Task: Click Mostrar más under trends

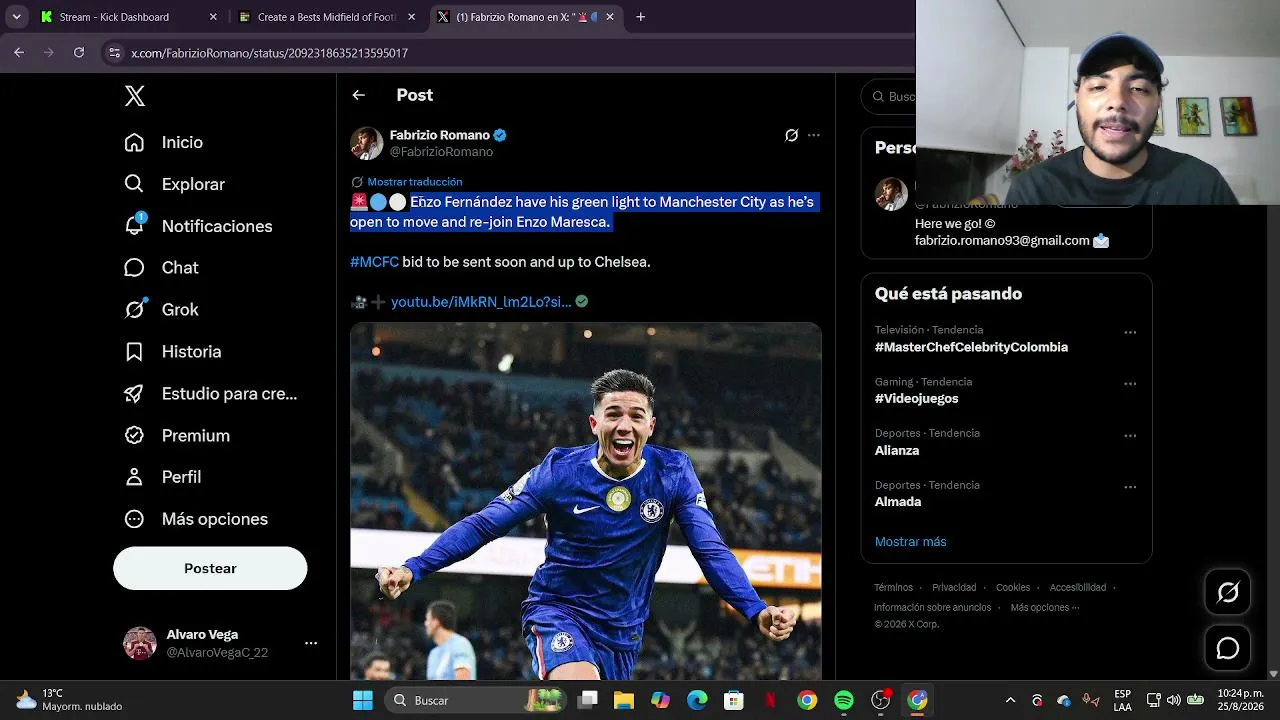Action: coord(910,542)
